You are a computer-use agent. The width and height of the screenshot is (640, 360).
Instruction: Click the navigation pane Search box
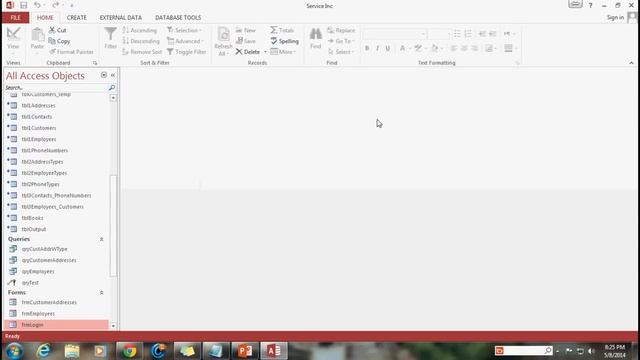[x=56, y=87]
